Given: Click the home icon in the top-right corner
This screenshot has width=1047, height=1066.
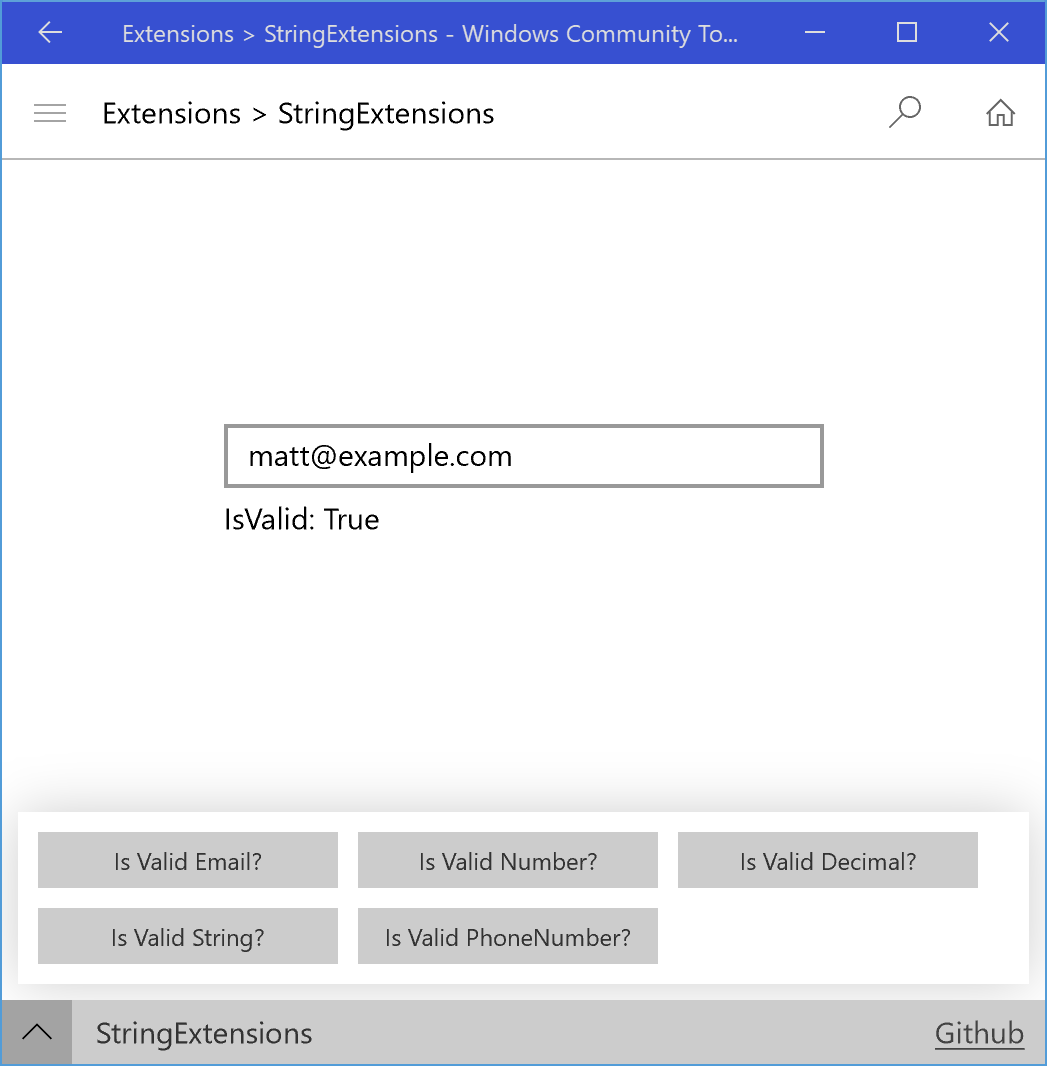Looking at the screenshot, I should coord(1000,112).
